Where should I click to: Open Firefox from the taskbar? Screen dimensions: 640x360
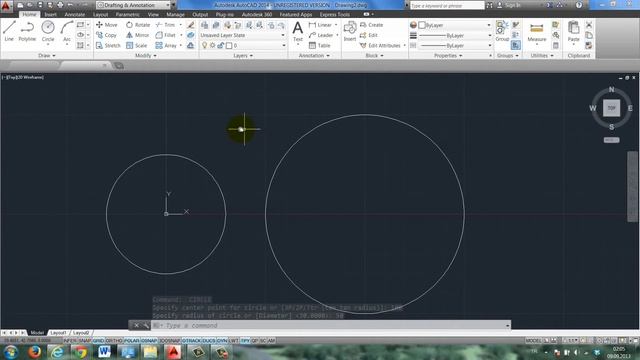tap(34, 351)
